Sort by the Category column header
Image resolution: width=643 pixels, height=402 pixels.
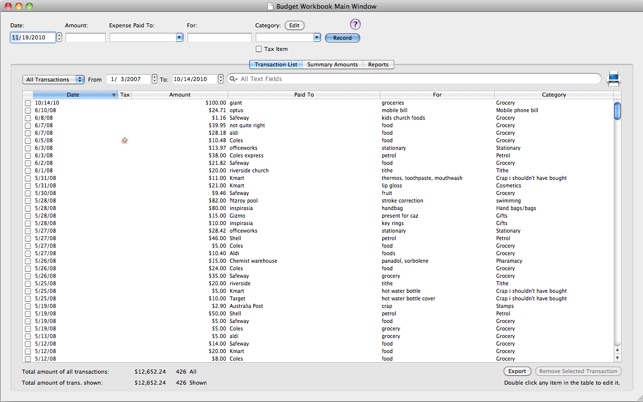(x=554, y=94)
